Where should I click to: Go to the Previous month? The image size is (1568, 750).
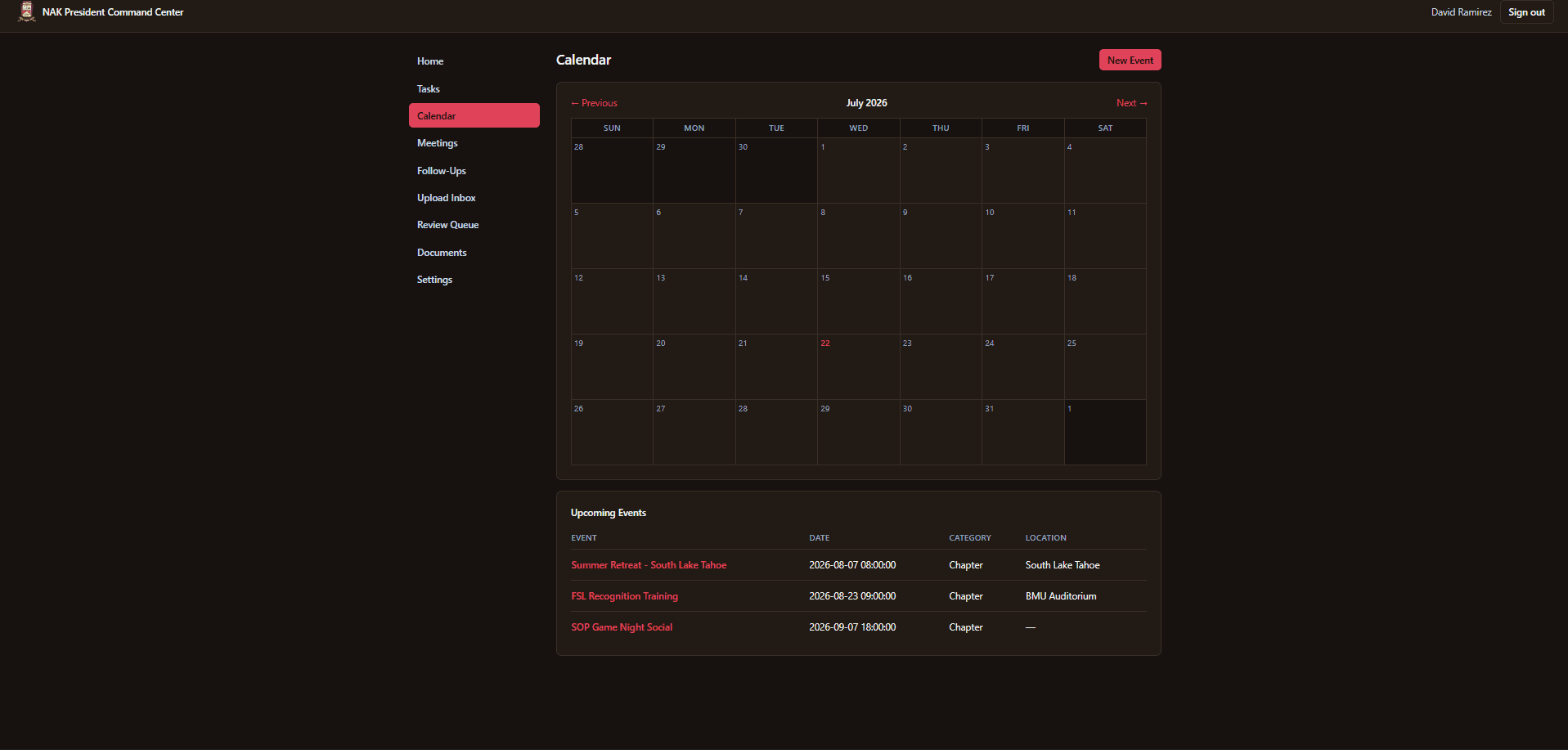pyautogui.click(x=595, y=103)
